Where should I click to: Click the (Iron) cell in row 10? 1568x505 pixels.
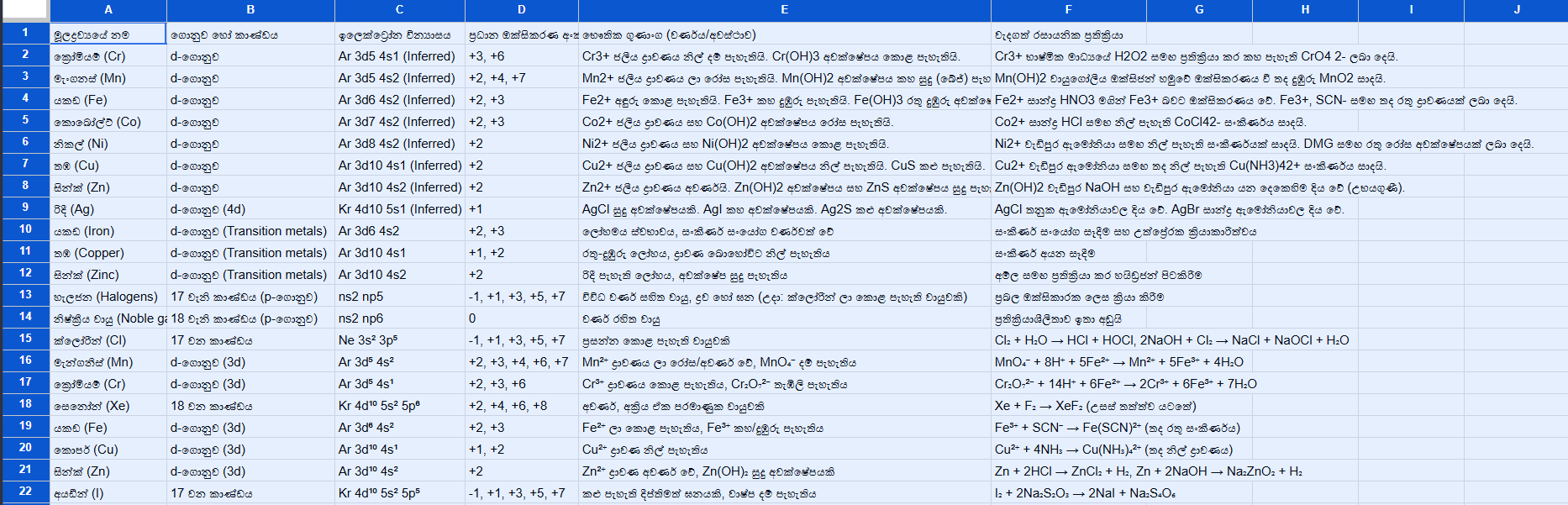click(x=108, y=231)
